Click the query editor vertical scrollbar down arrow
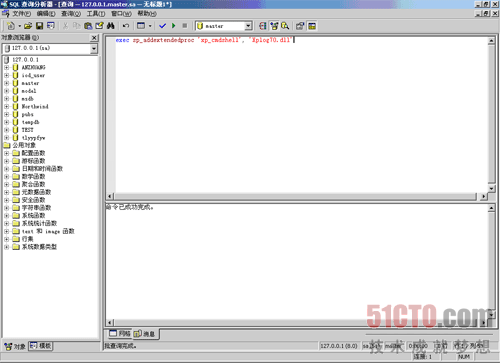 [491, 189]
